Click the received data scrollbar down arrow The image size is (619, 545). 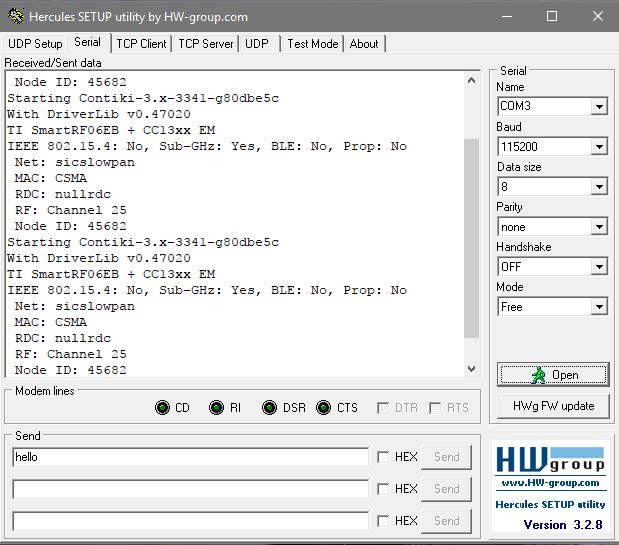click(471, 369)
